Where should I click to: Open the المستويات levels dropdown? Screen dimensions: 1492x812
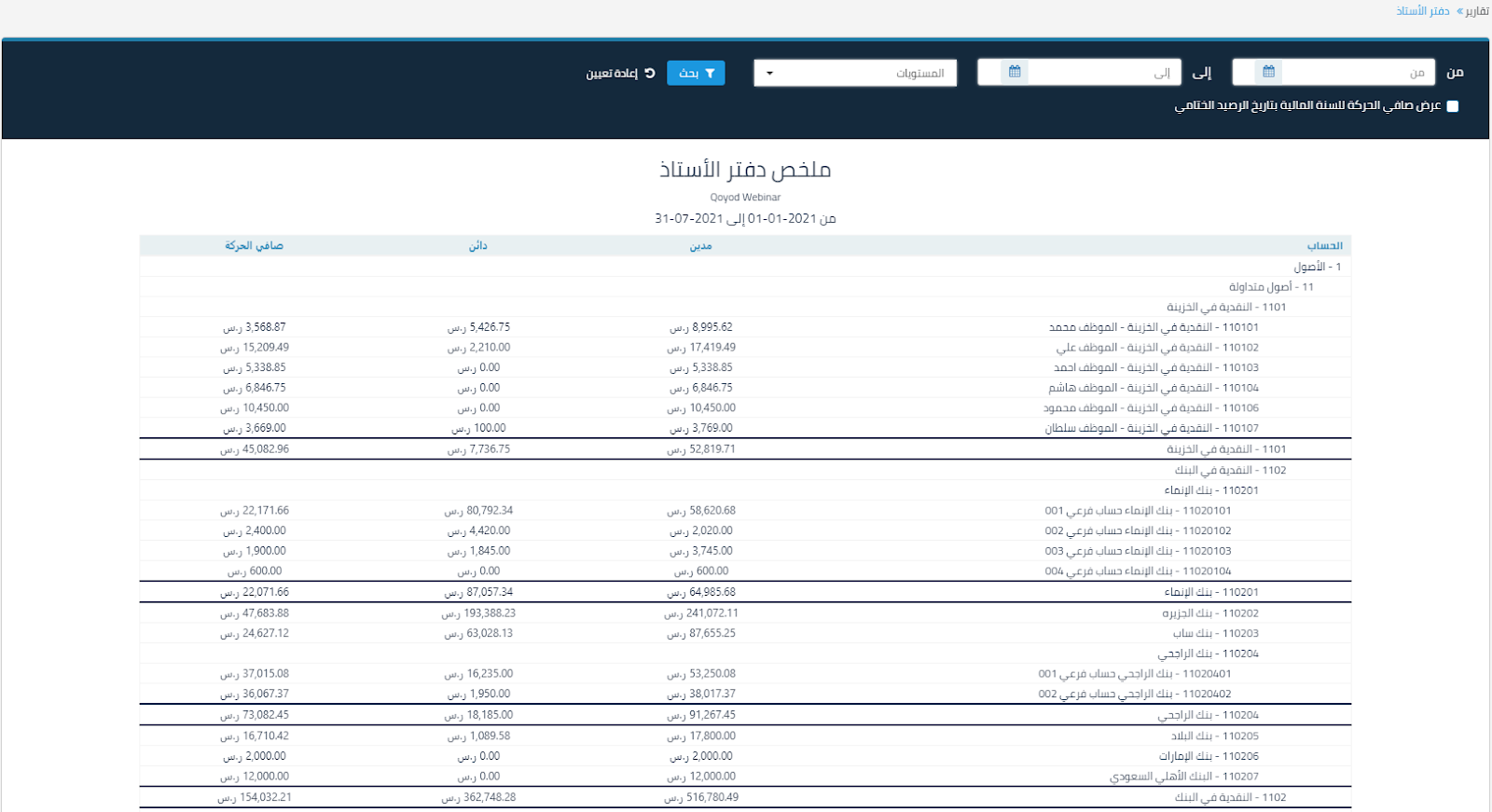tap(855, 73)
